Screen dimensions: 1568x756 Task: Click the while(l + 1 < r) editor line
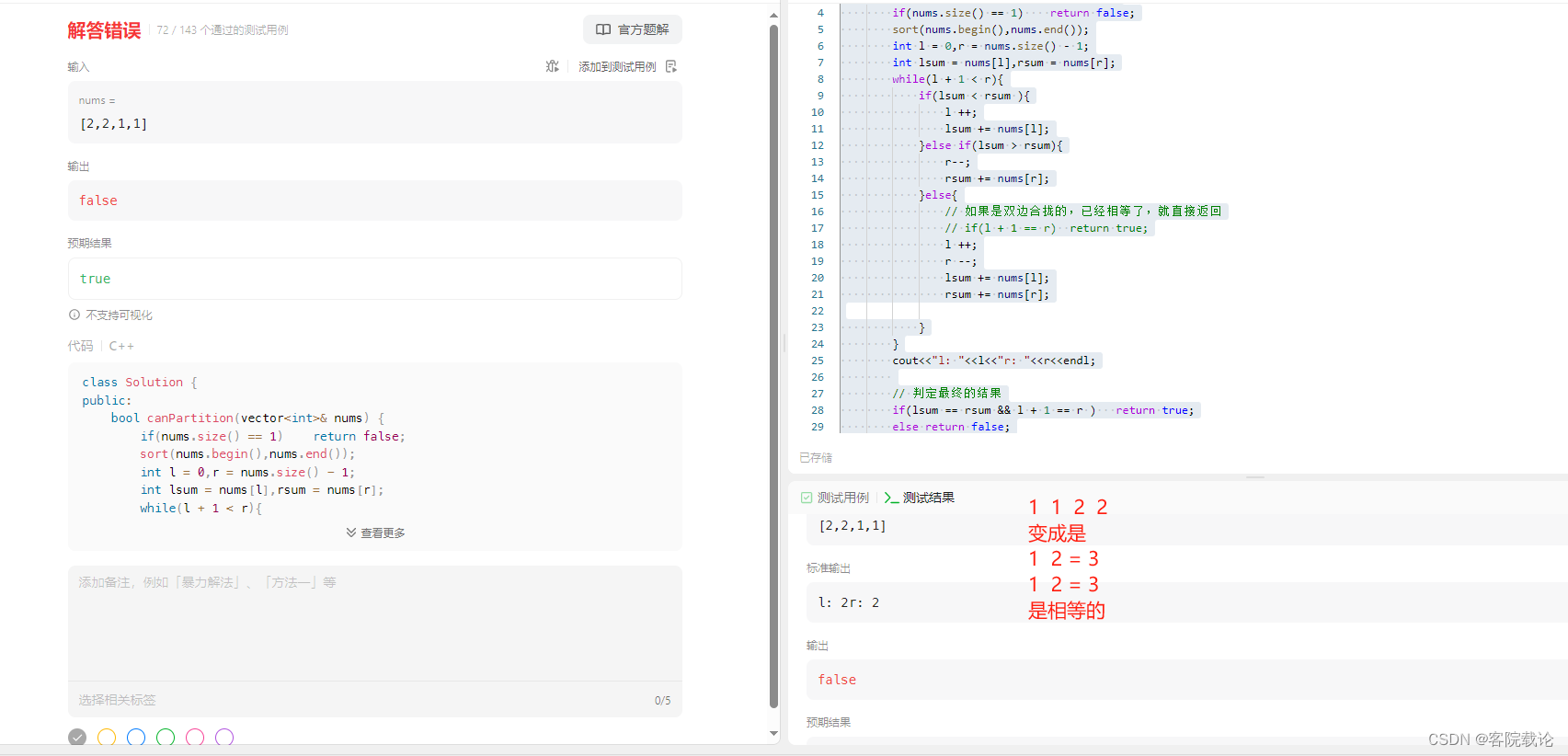click(948, 79)
